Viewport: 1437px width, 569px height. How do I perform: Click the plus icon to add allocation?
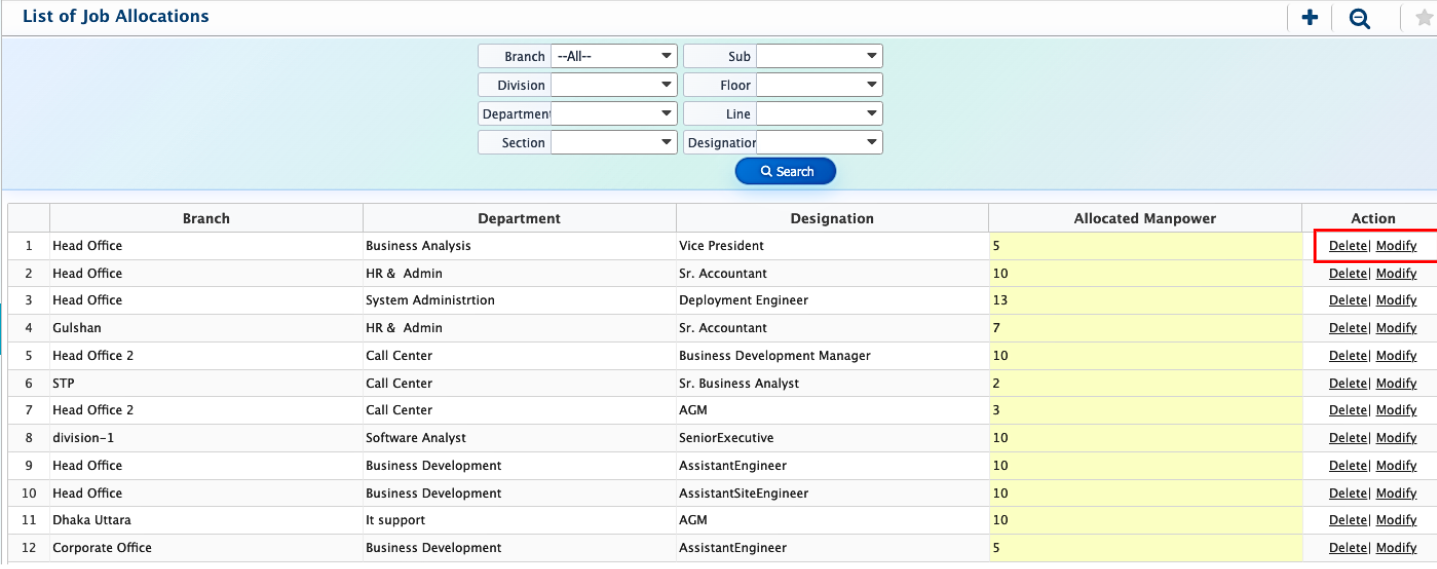[x=1309, y=18]
